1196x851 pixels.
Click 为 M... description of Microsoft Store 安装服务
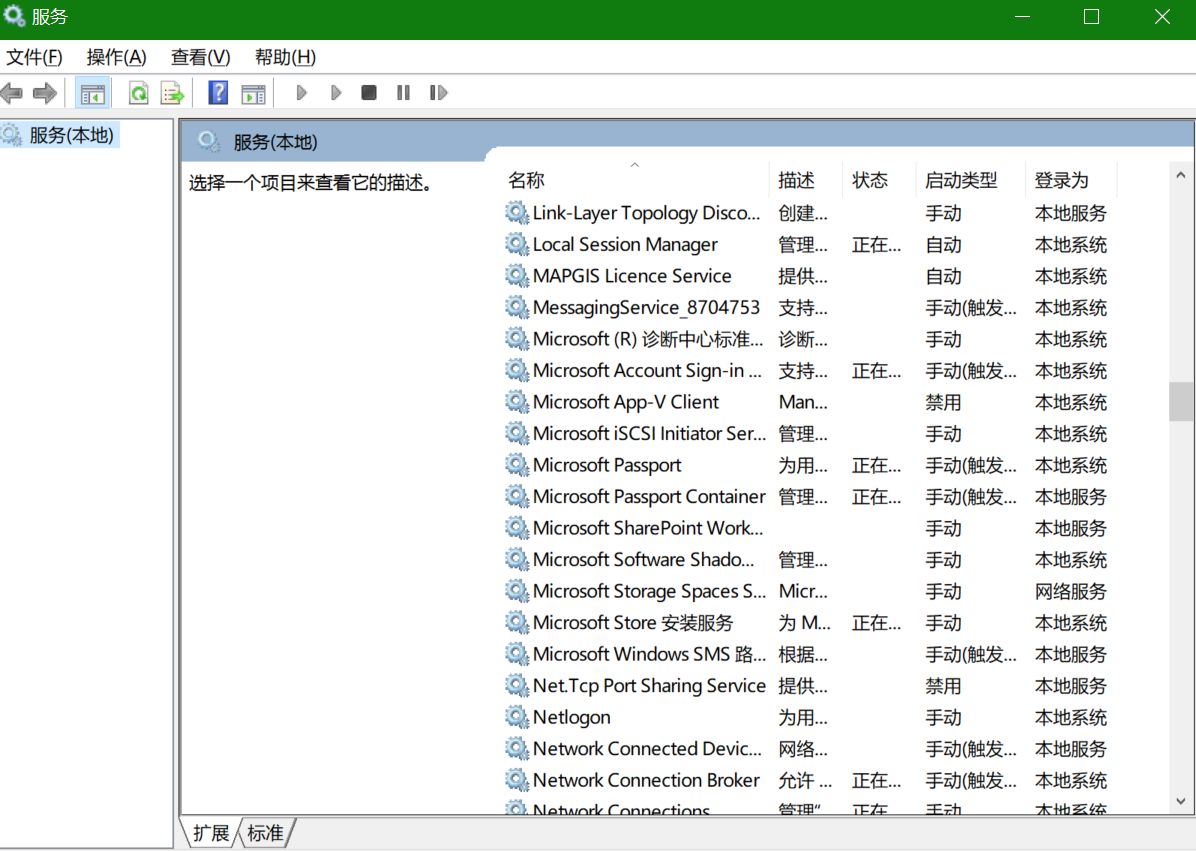click(x=804, y=623)
